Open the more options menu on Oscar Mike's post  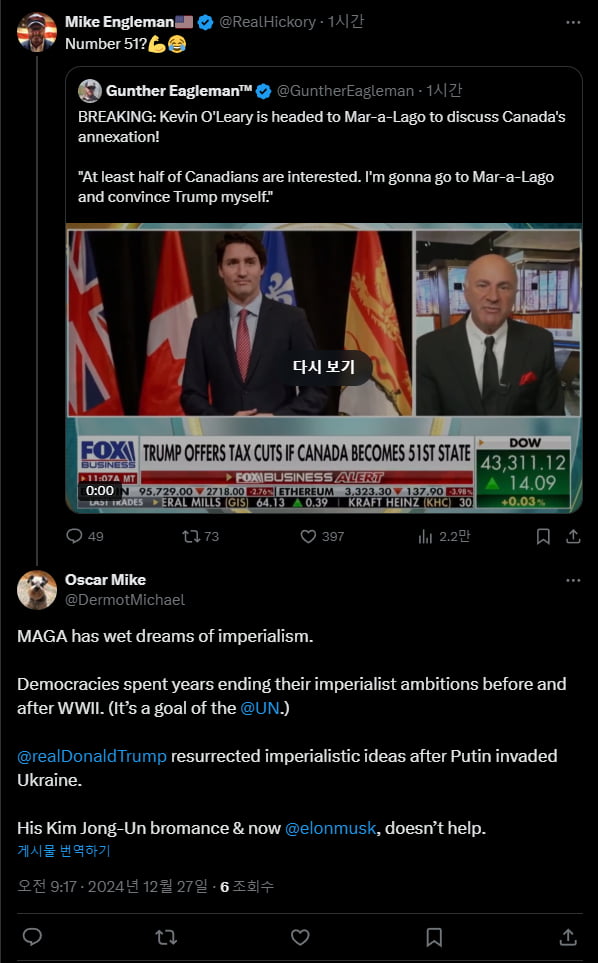pos(573,578)
